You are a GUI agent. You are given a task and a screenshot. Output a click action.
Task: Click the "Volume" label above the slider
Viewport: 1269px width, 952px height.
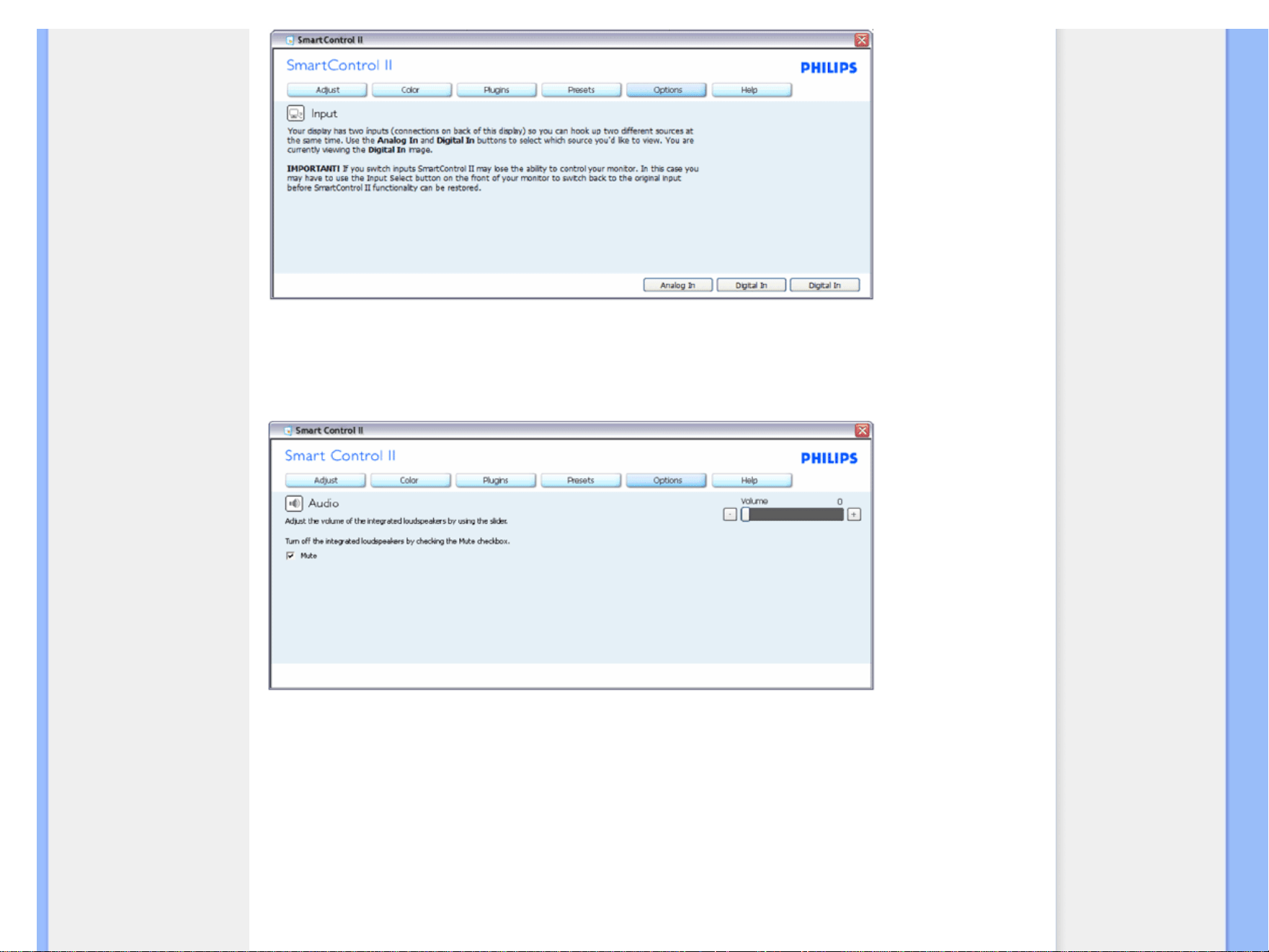754,502
